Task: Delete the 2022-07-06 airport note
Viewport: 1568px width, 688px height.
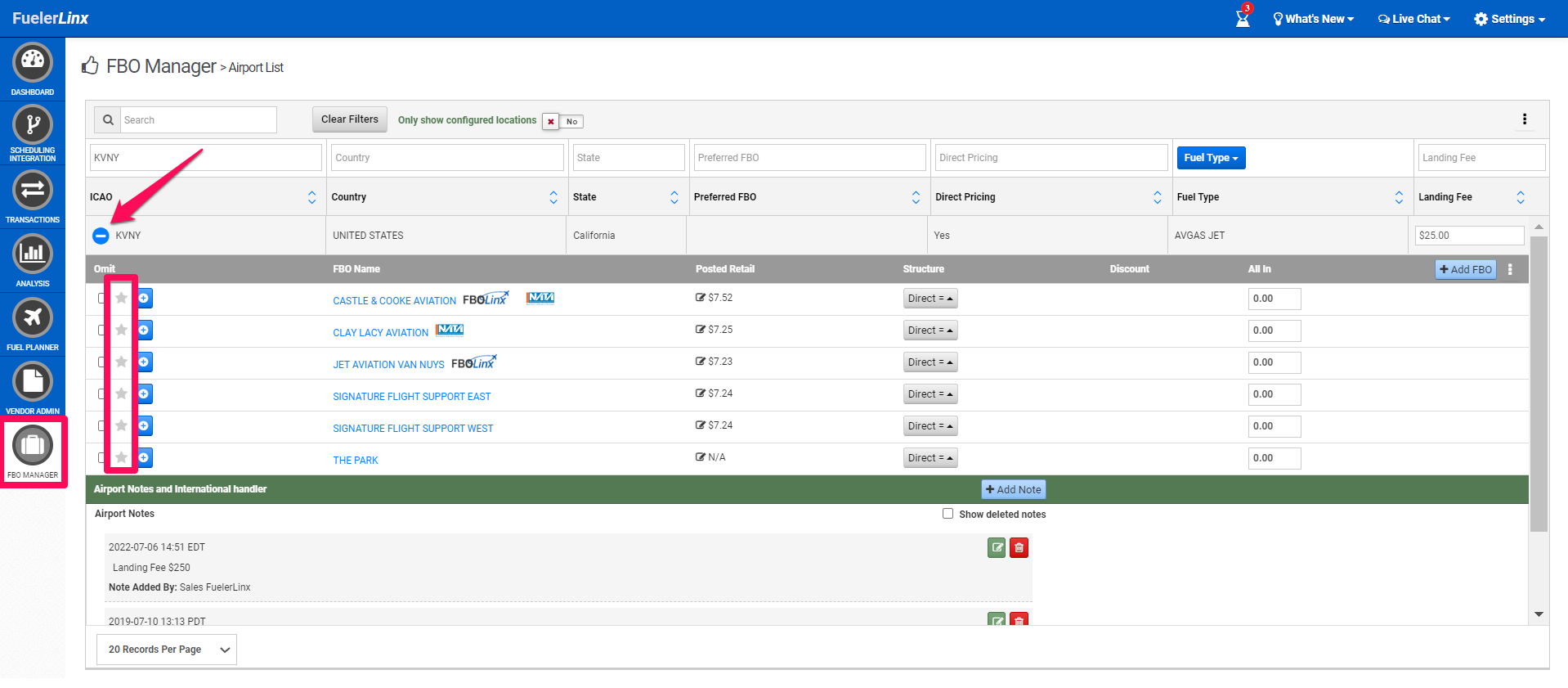Action: click(1019, 547)
